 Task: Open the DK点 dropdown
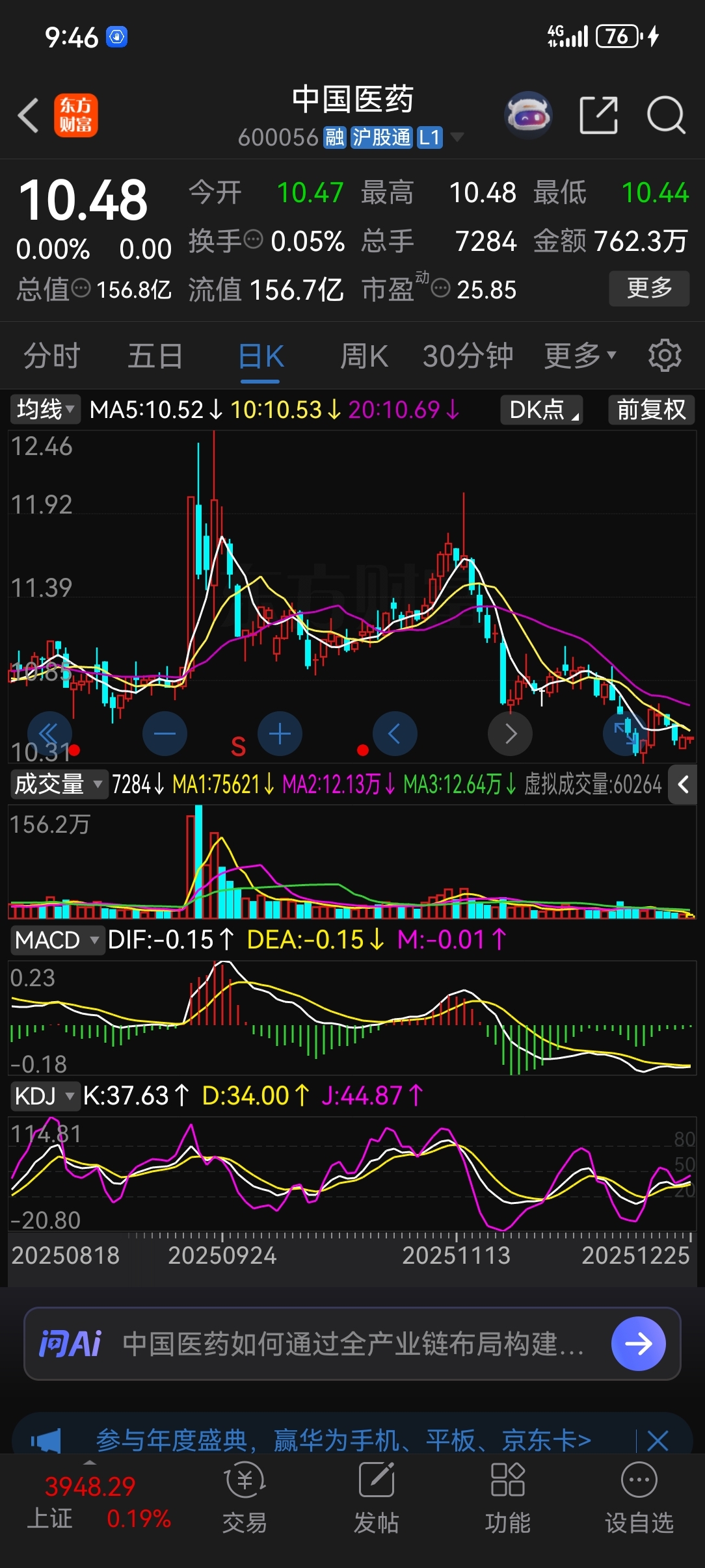pyautogui.click(x=541, y=410)
